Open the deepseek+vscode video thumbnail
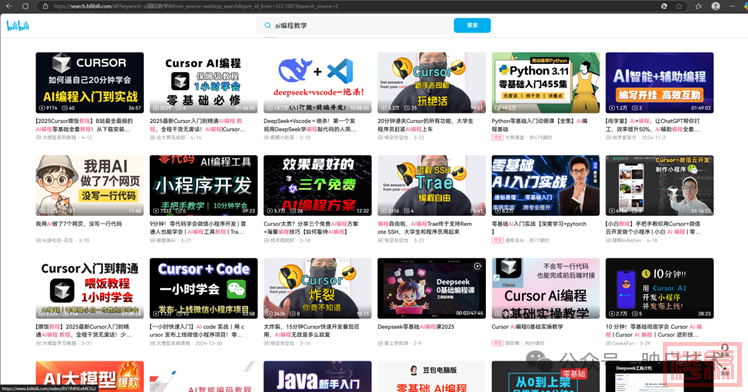The image size is (748, 392). (x=318, y=83)
